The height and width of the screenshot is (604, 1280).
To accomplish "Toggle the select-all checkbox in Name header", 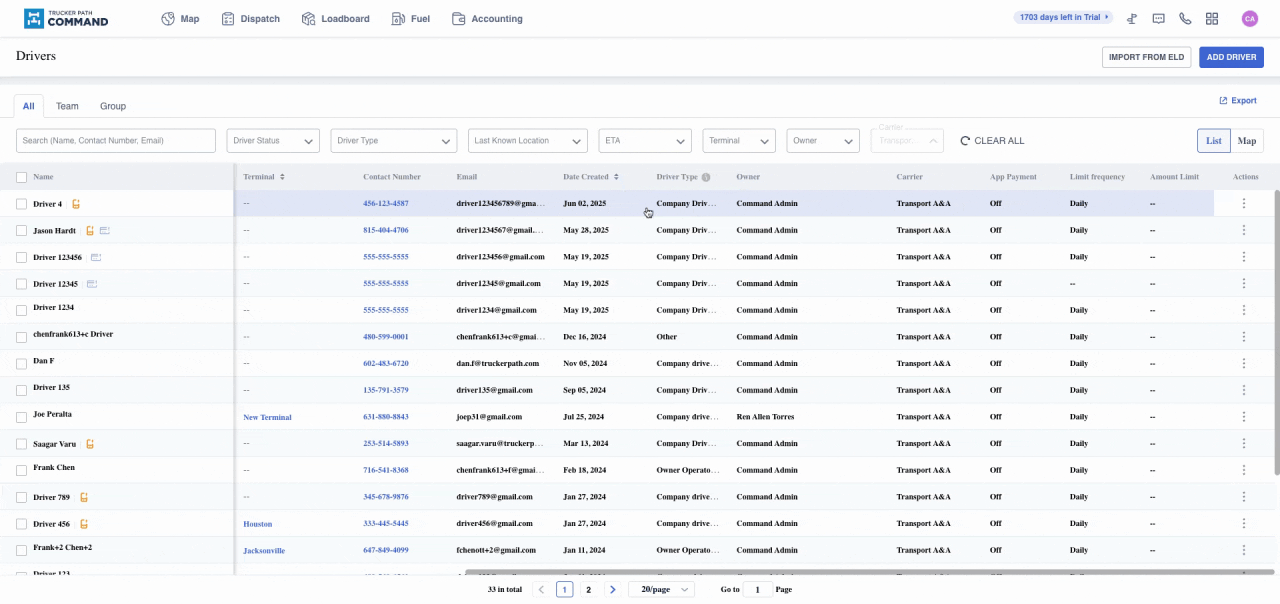I will pyautogui.click(x=22, y=178).
